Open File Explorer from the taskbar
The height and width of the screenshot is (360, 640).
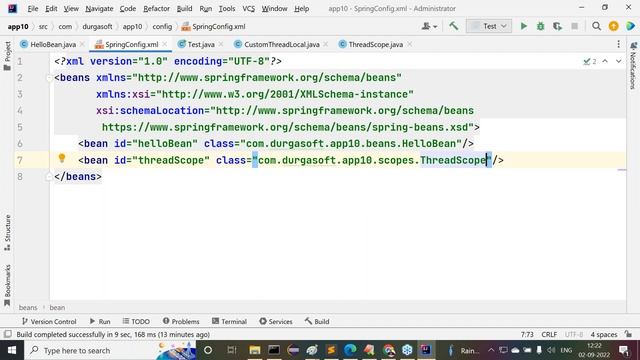coord(255,350)
